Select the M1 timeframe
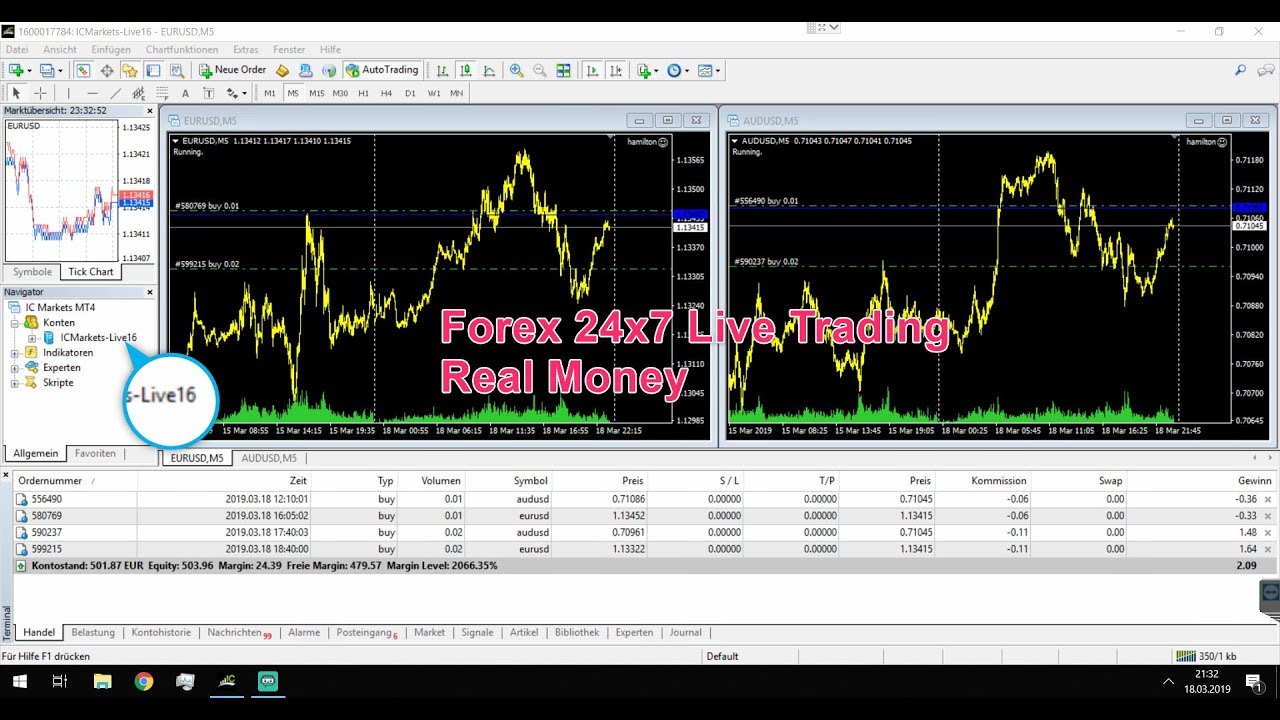 coord(270,93)
